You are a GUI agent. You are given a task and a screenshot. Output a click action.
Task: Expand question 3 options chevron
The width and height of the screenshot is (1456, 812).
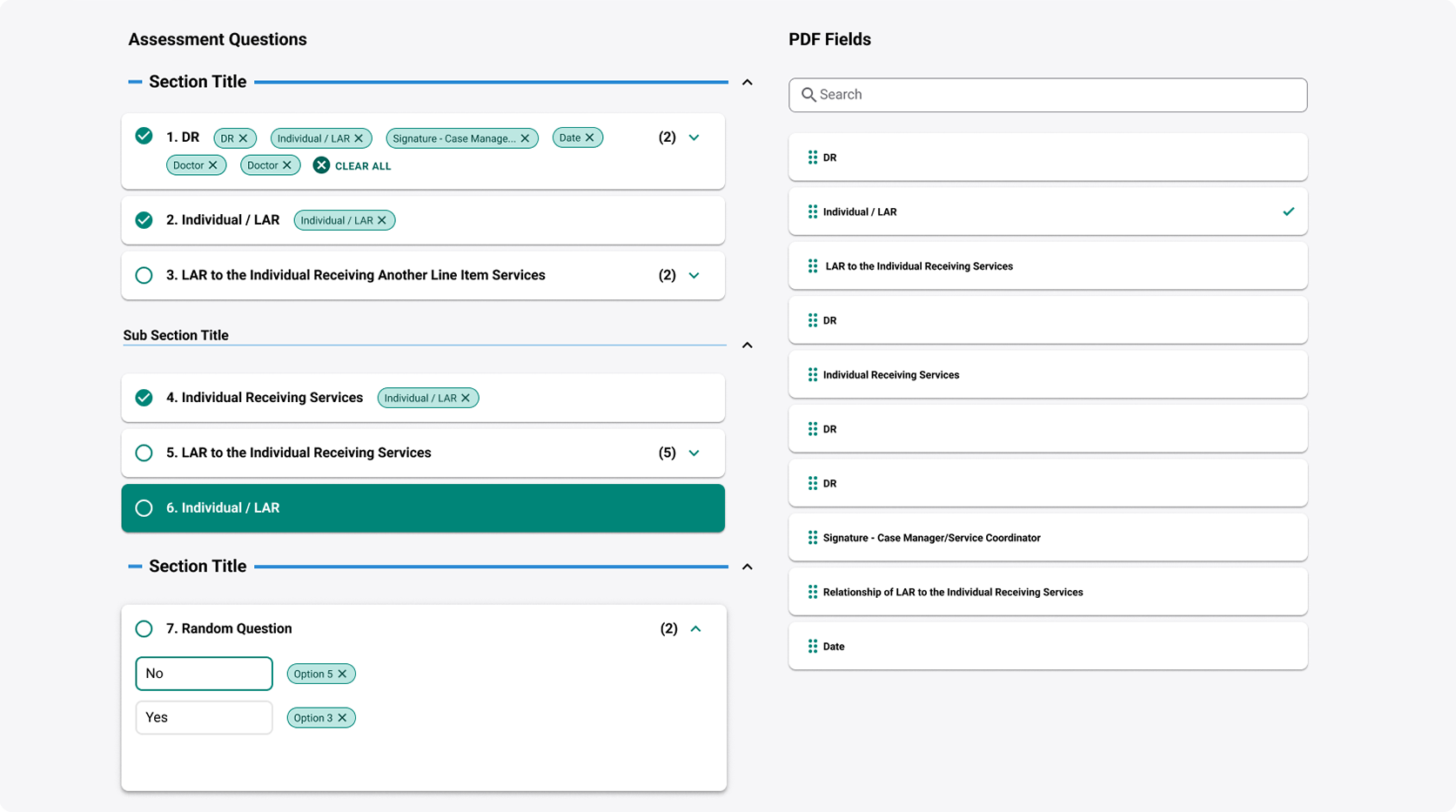[694, 276]
